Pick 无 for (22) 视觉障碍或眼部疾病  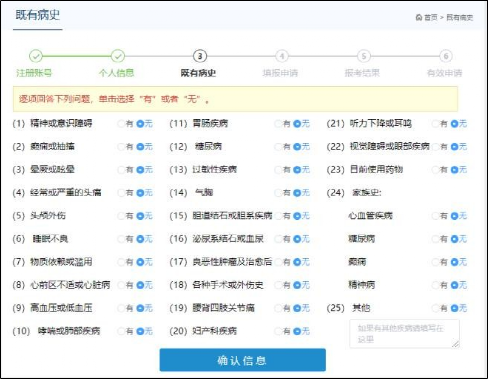[x=454, y=147]
